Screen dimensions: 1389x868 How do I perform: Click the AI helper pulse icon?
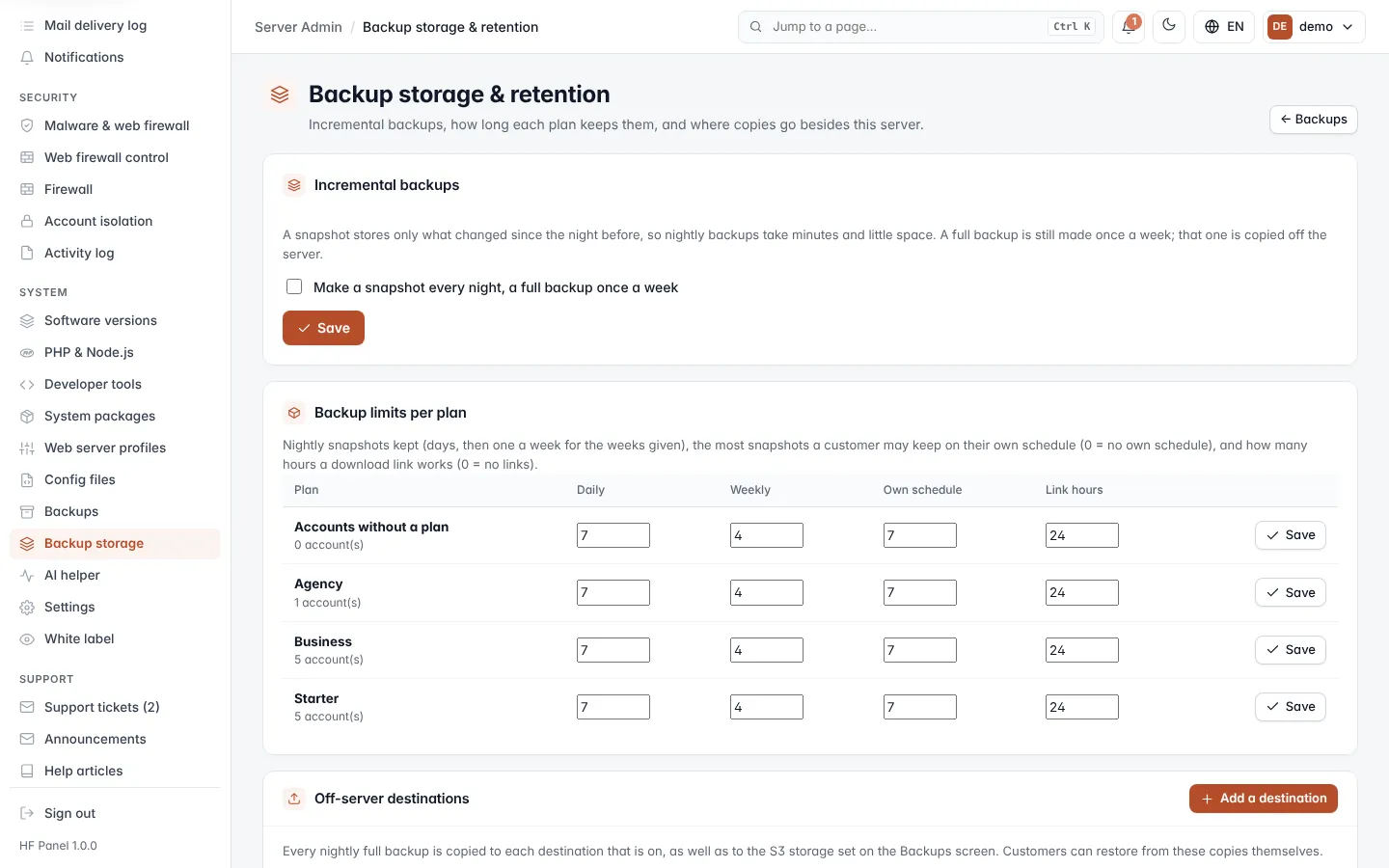(x=27, y=575)
